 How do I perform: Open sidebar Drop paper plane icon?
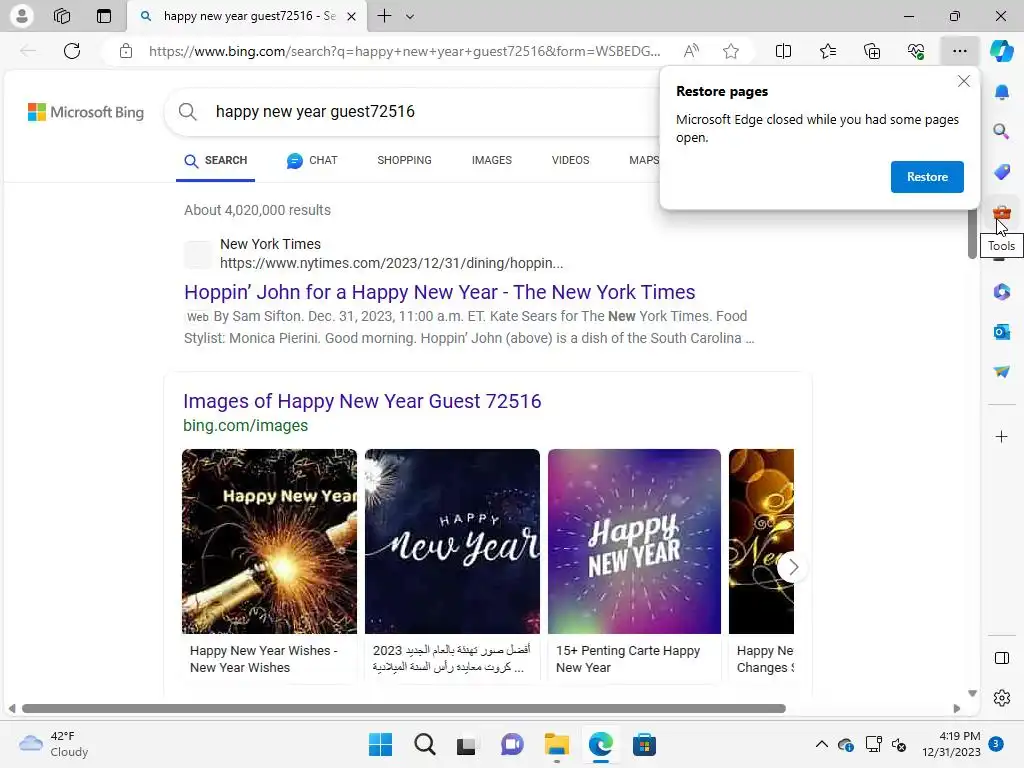pos(1001,372)
